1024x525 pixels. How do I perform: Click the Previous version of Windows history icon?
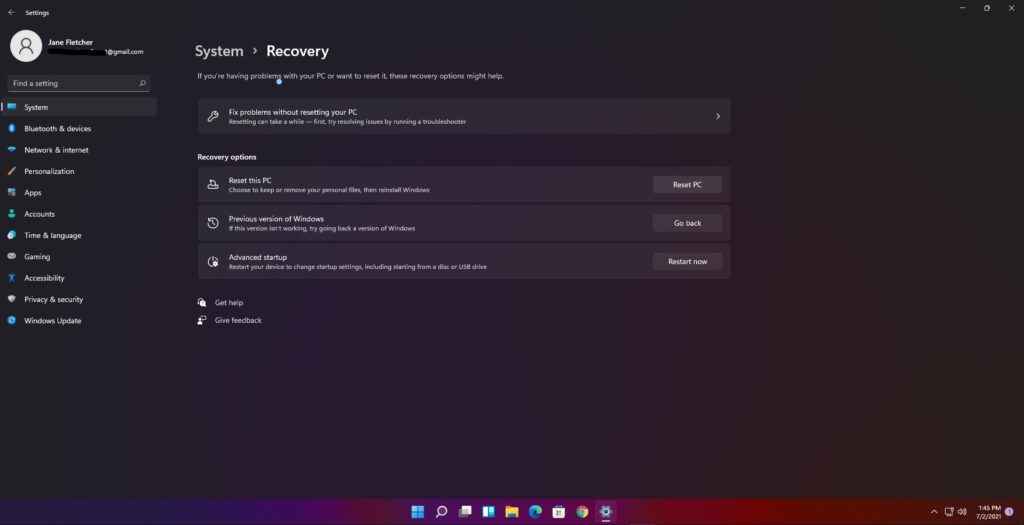tap(213, 223)
